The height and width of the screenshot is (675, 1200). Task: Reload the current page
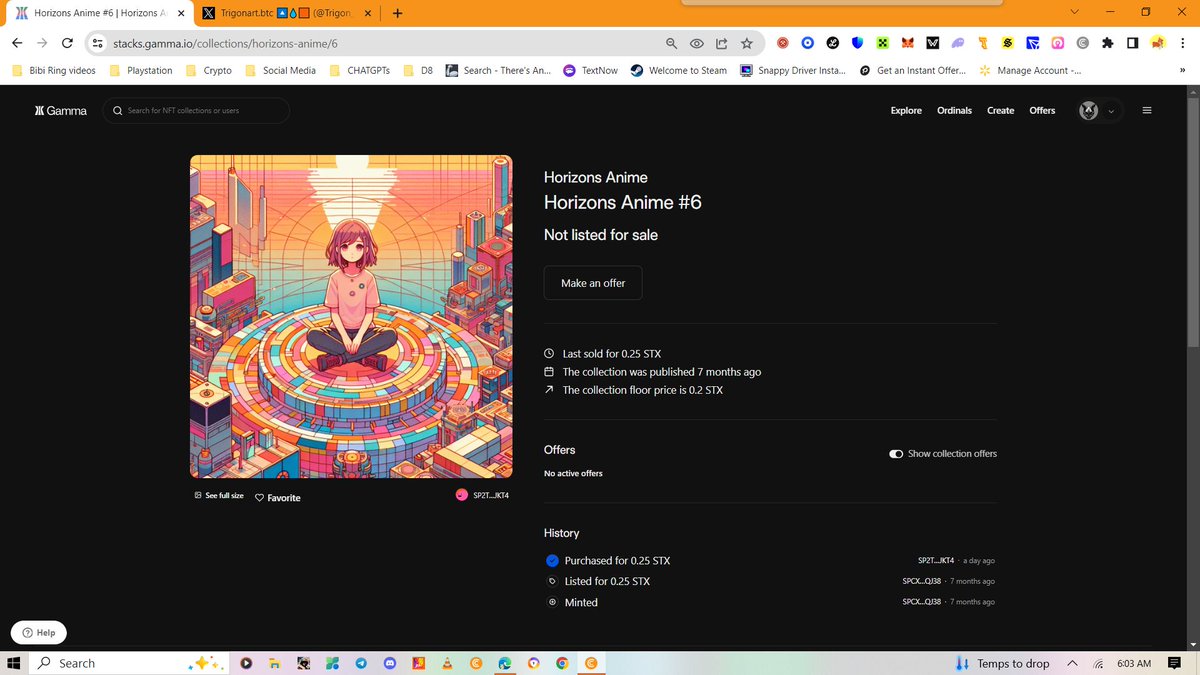(x=67, y=43)
